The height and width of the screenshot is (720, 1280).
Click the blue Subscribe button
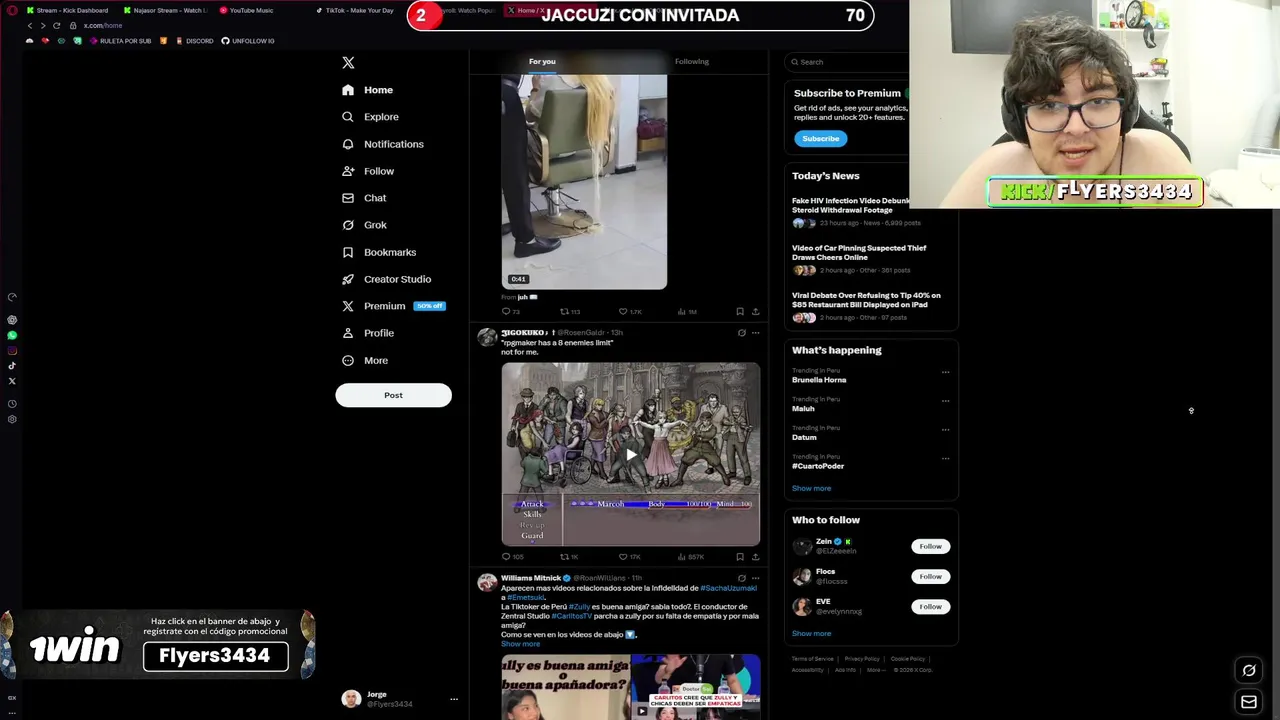click(x=820, y=139)
